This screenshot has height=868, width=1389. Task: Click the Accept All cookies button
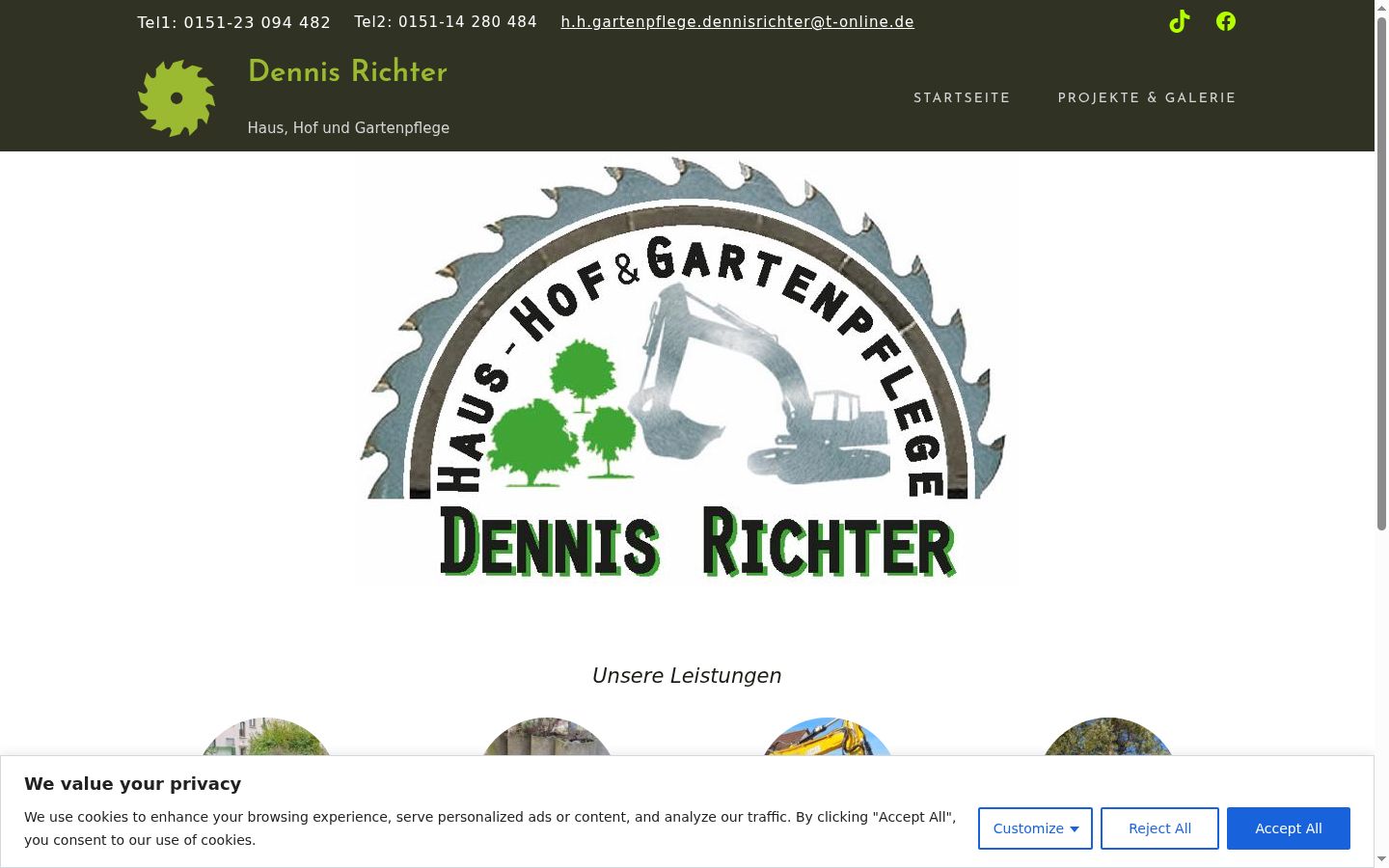click(x=1288, y=828)
